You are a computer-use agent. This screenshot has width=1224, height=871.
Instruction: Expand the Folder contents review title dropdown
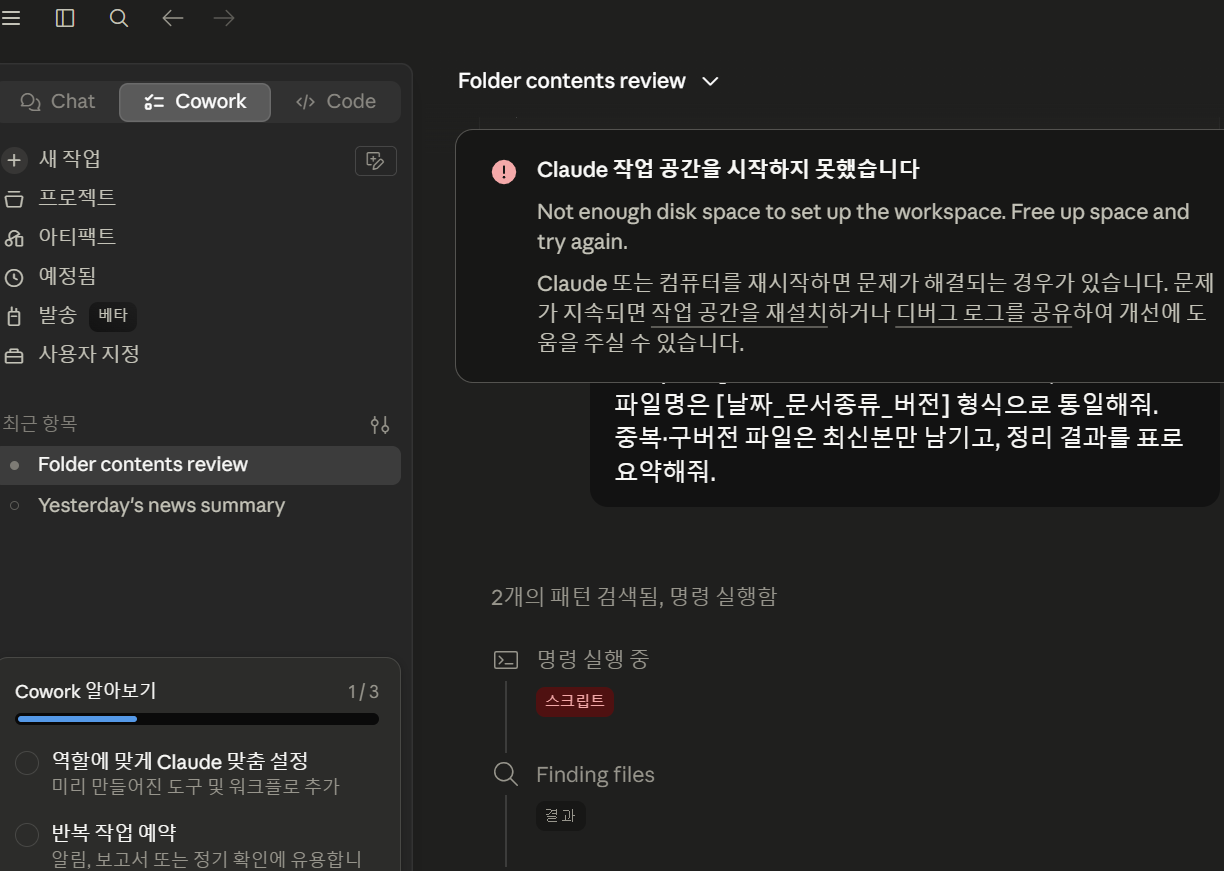(x=710, y=81)
